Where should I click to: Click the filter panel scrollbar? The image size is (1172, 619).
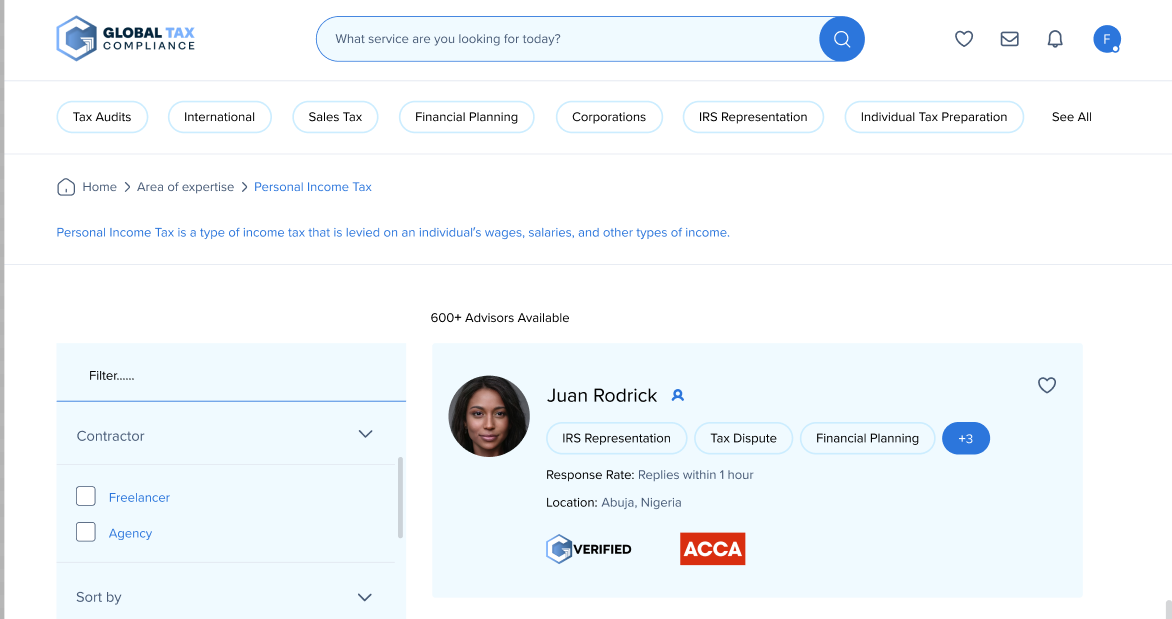click(x=401, y=498)
